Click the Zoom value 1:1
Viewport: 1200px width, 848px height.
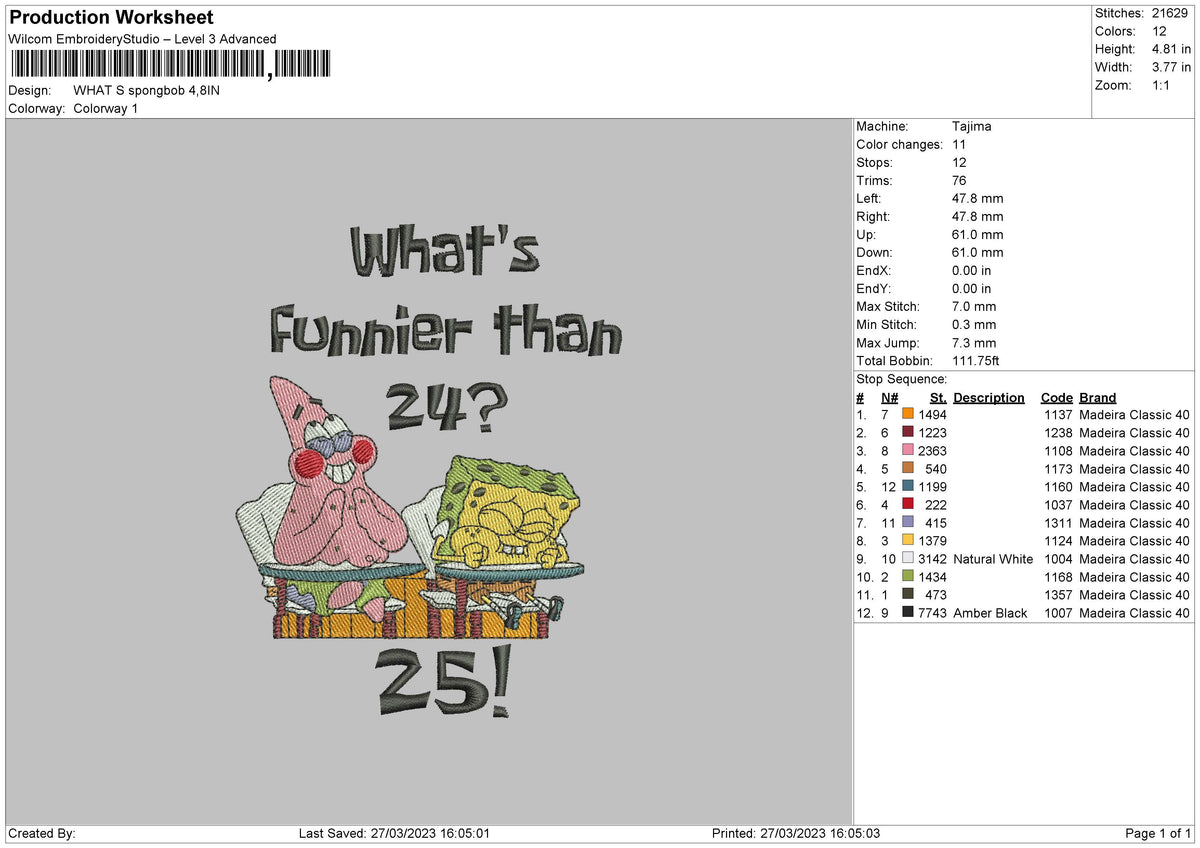click(1162, 85)
